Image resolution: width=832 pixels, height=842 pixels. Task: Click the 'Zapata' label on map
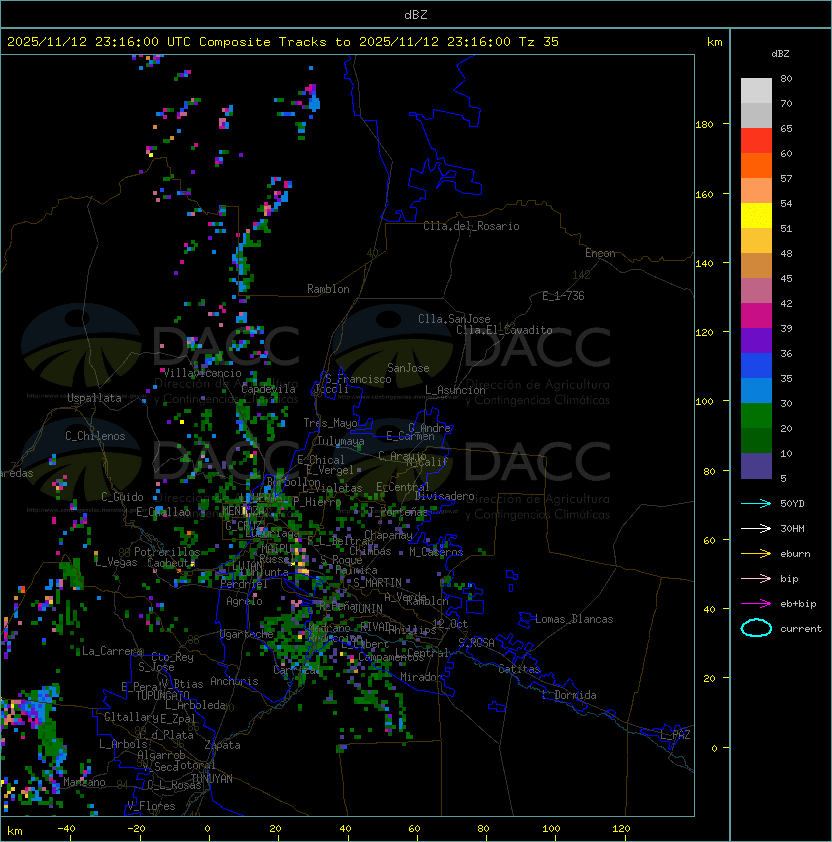pos(222,745)
